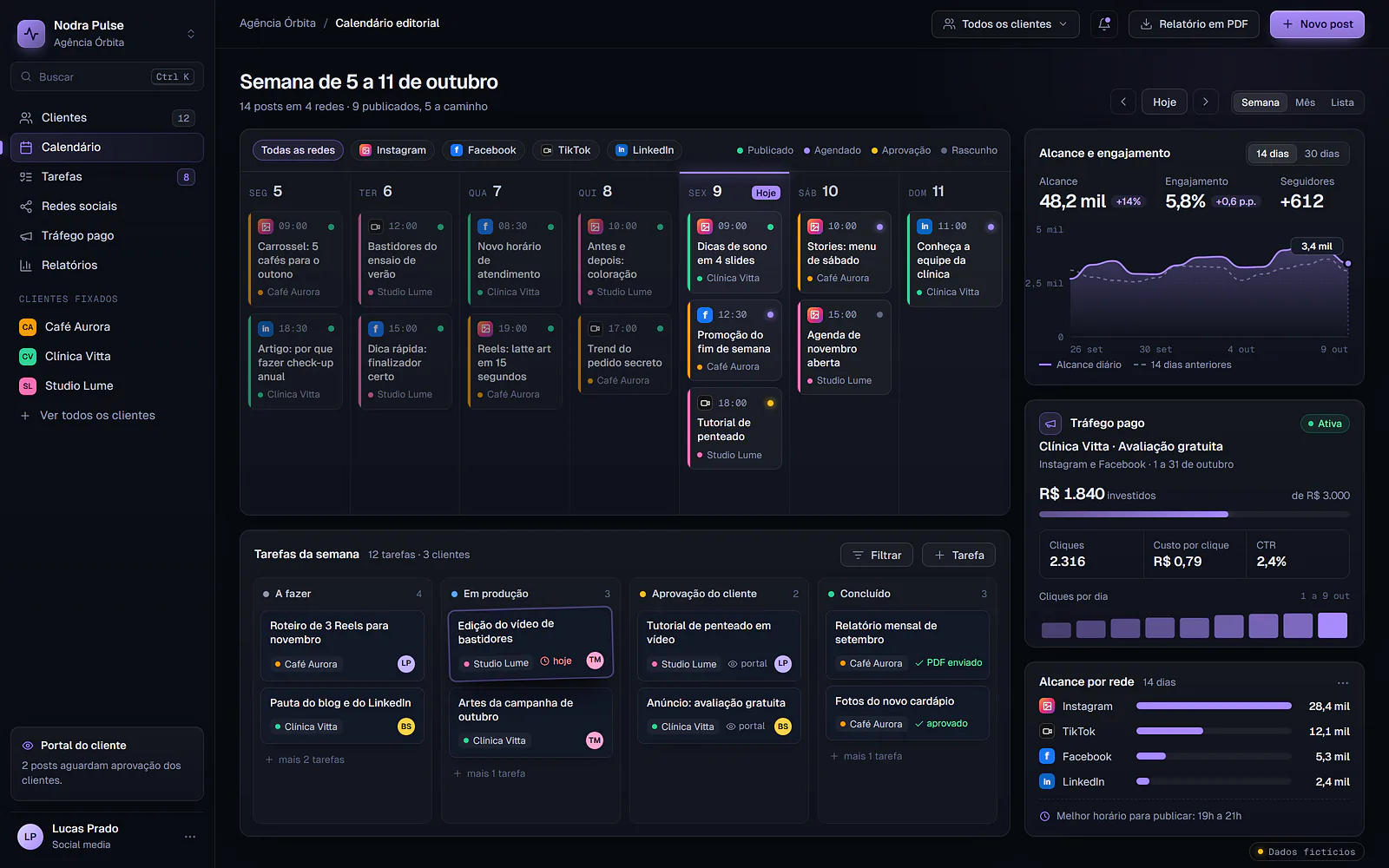
Task: Go to previous week arrow
Action: click(x=1123, y=102)
